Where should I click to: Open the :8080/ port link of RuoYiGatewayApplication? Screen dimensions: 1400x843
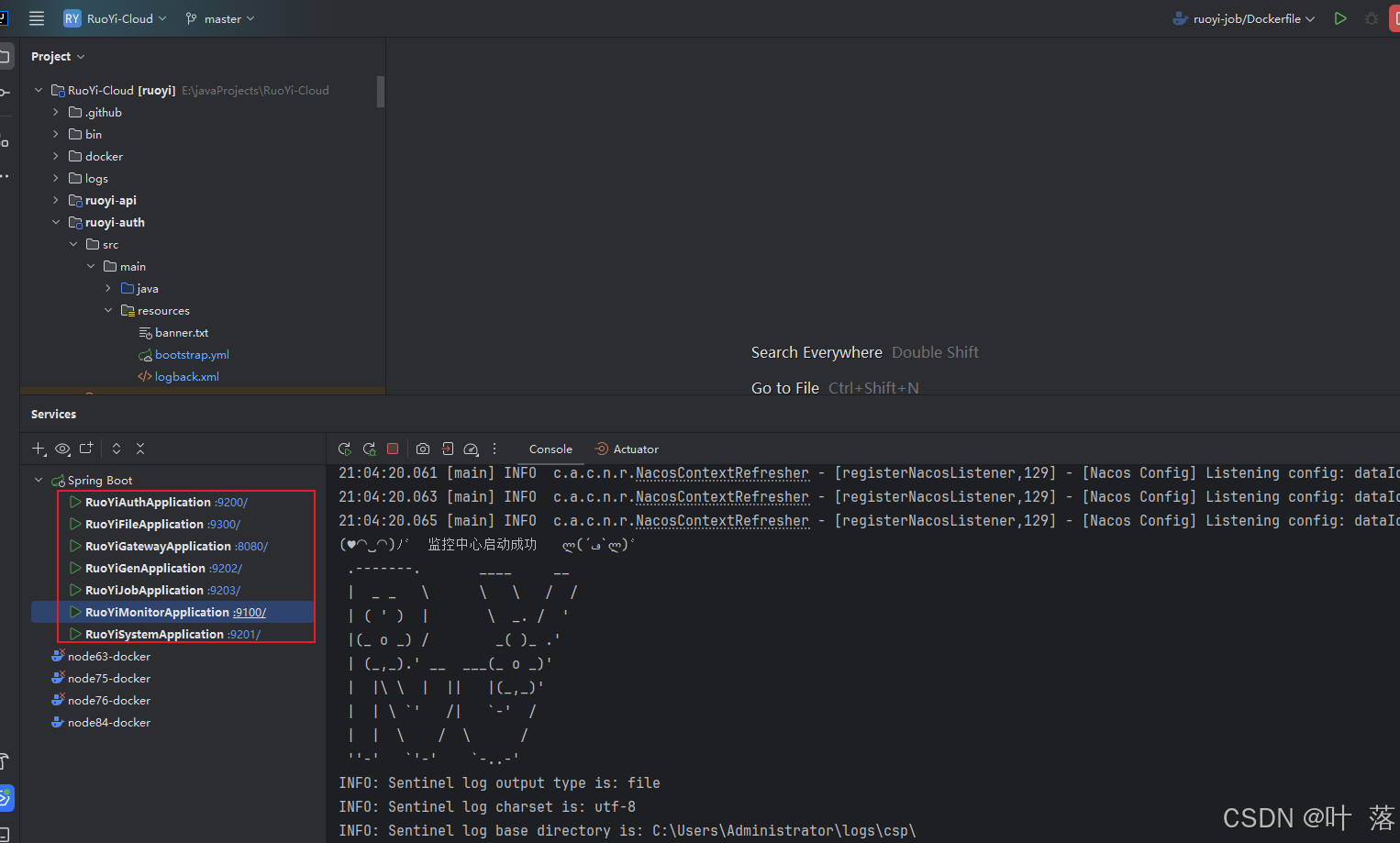251,546
